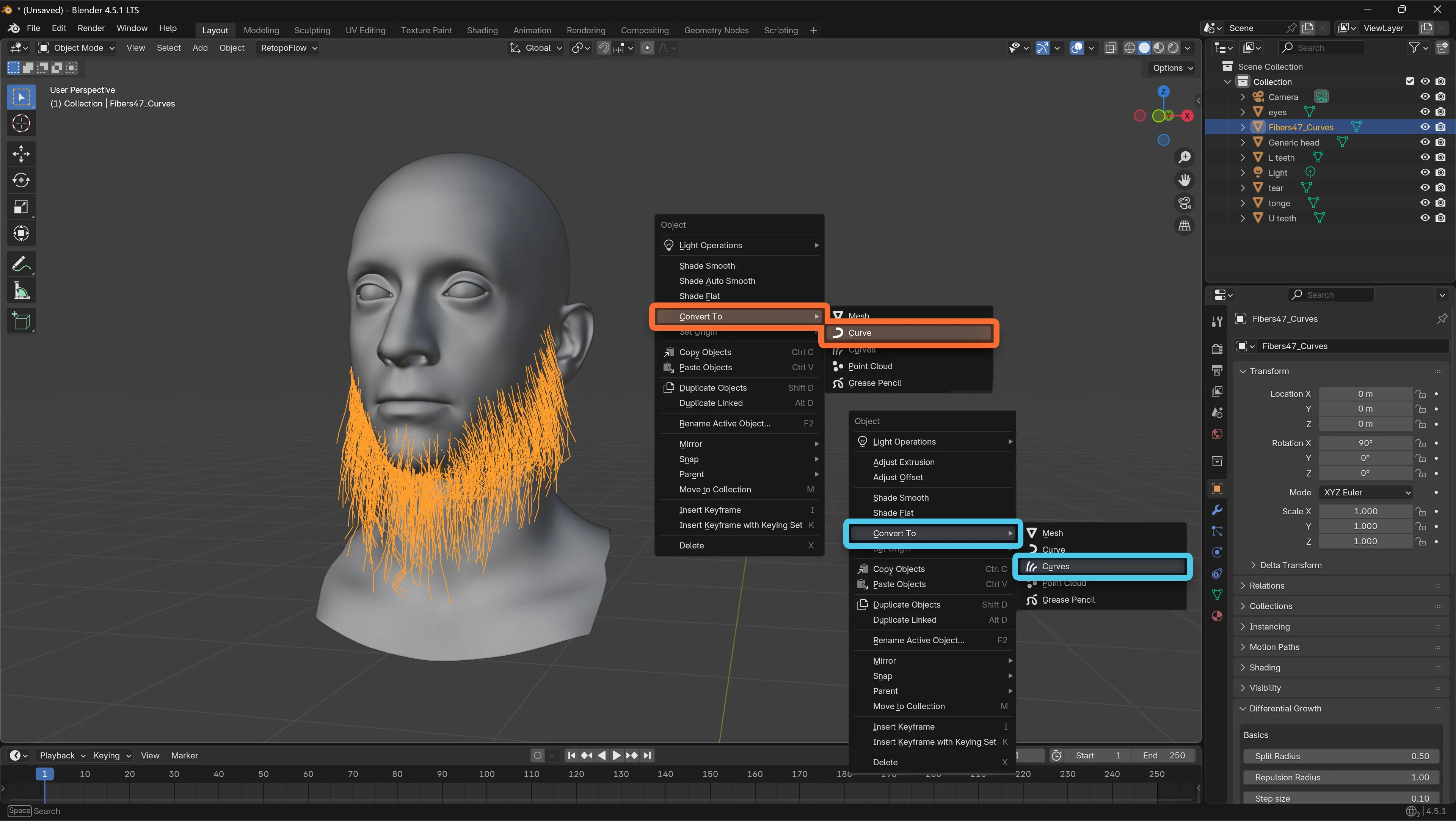
Task: Click the play animation button
Action: 617,756
